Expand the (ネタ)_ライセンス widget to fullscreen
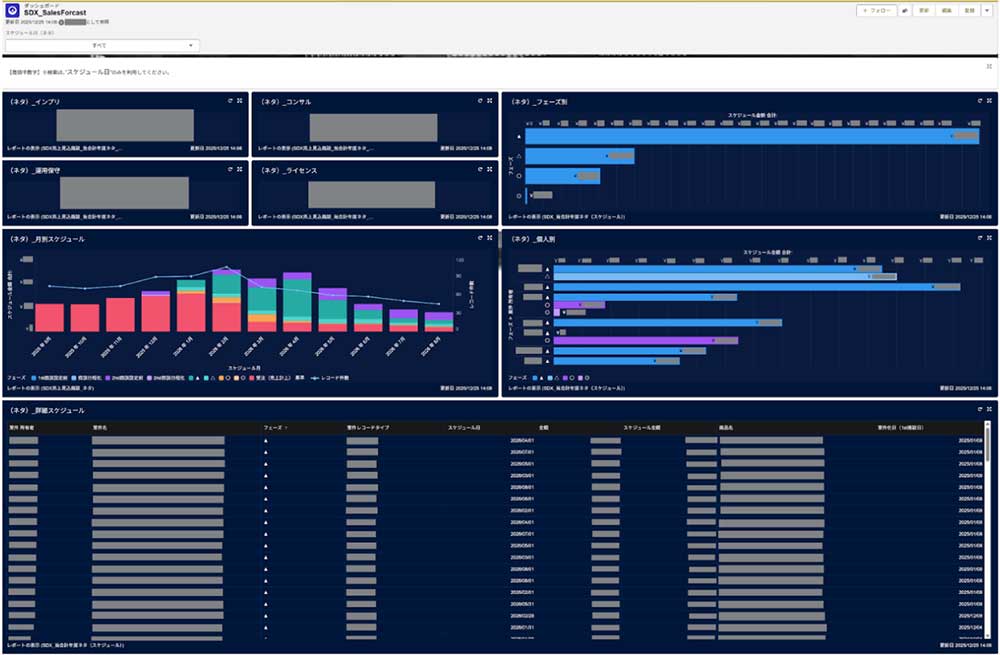 [x=489, y=170]
